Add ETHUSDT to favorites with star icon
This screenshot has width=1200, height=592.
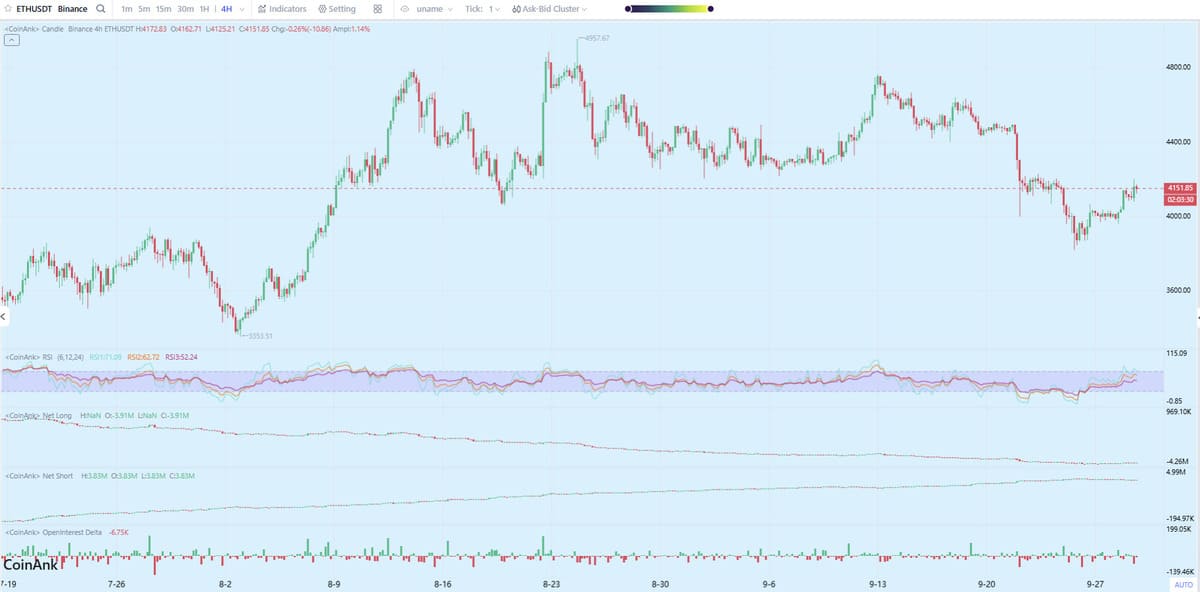[x=9, y=9]
